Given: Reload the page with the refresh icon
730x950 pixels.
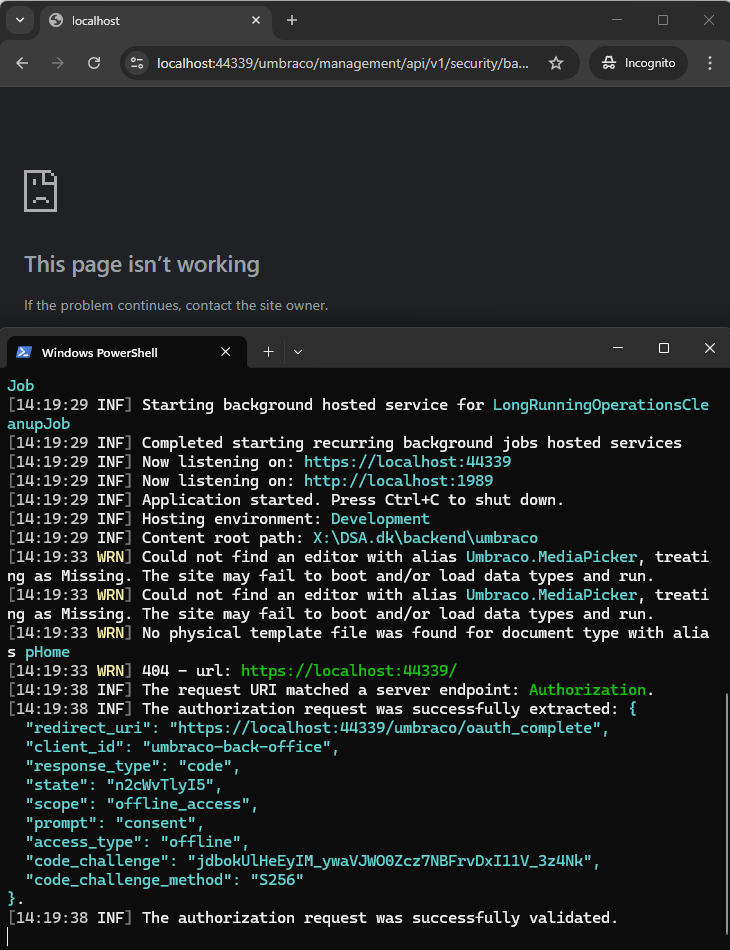Looking at the screenshot, I should [94, 63].
